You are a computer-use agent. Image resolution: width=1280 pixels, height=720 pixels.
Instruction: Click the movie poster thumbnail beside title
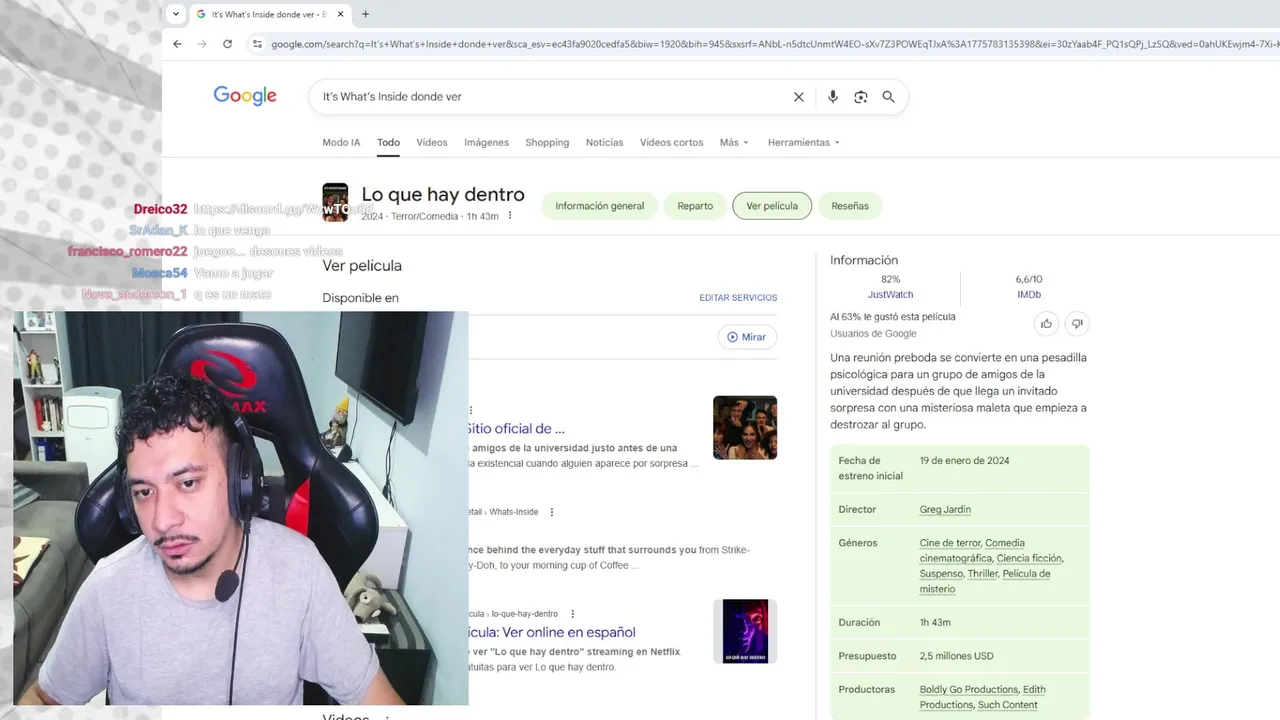click(x=335, y=202)
